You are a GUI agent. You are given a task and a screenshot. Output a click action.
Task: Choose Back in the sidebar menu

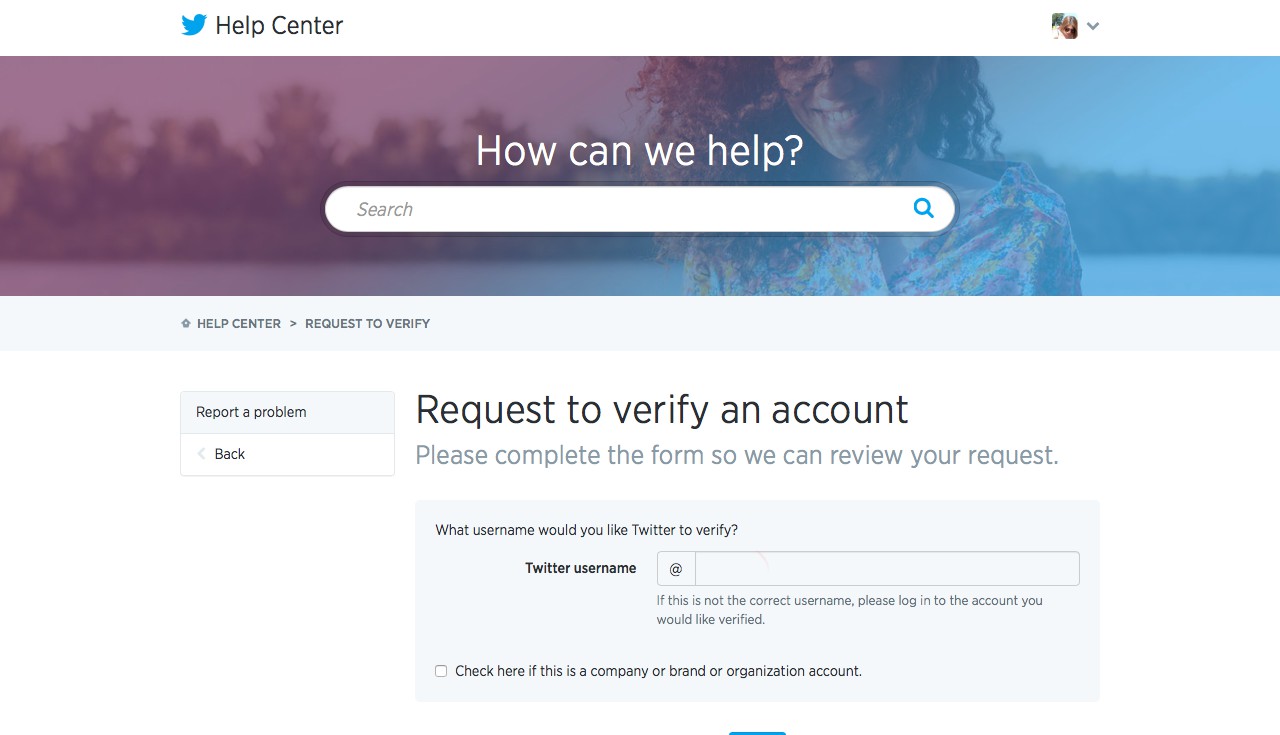point(229,454)
